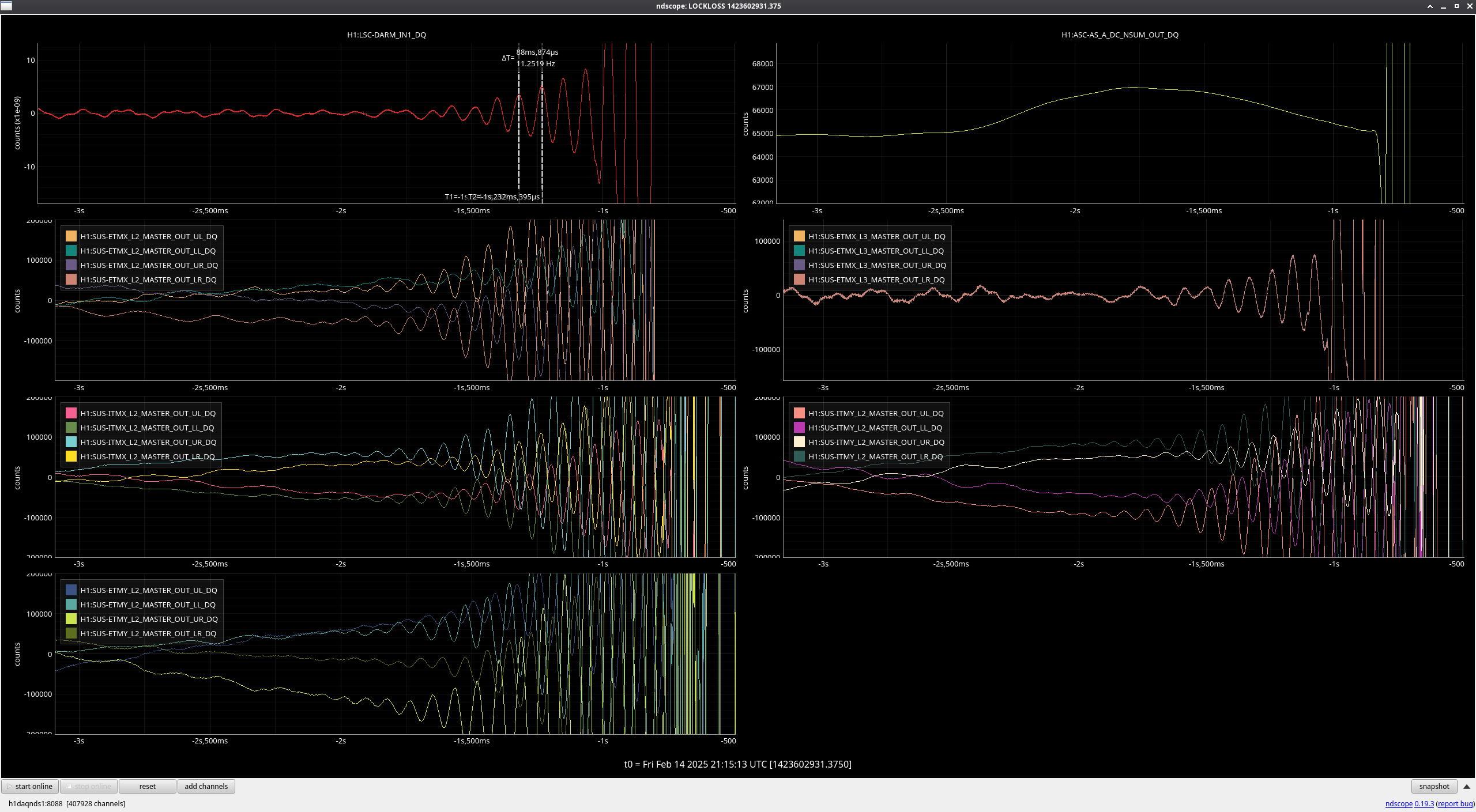Select H1:SUS-ETMX_L3_MASTER_OUT_UR_DQ legend label

coord(878,265)
